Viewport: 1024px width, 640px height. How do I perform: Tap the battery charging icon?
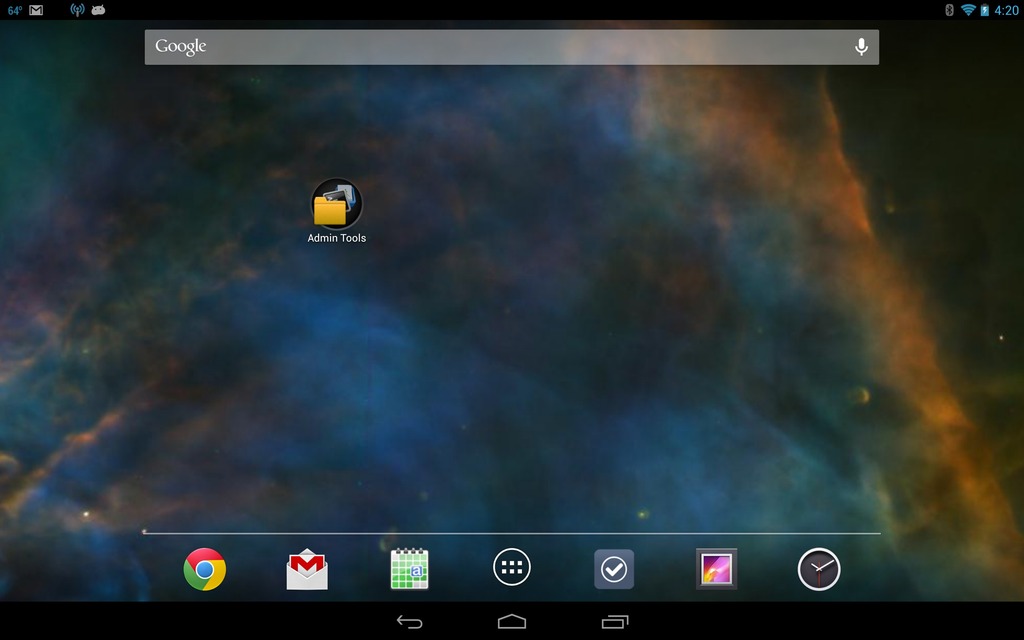click(984, 10)
